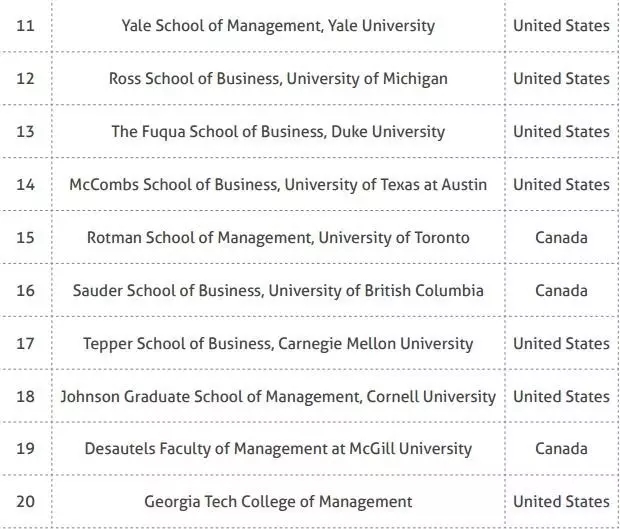Select Ross School of Business, University of Michigan
The width and height of the screenshot is (620, 529).
pos(278,79)
